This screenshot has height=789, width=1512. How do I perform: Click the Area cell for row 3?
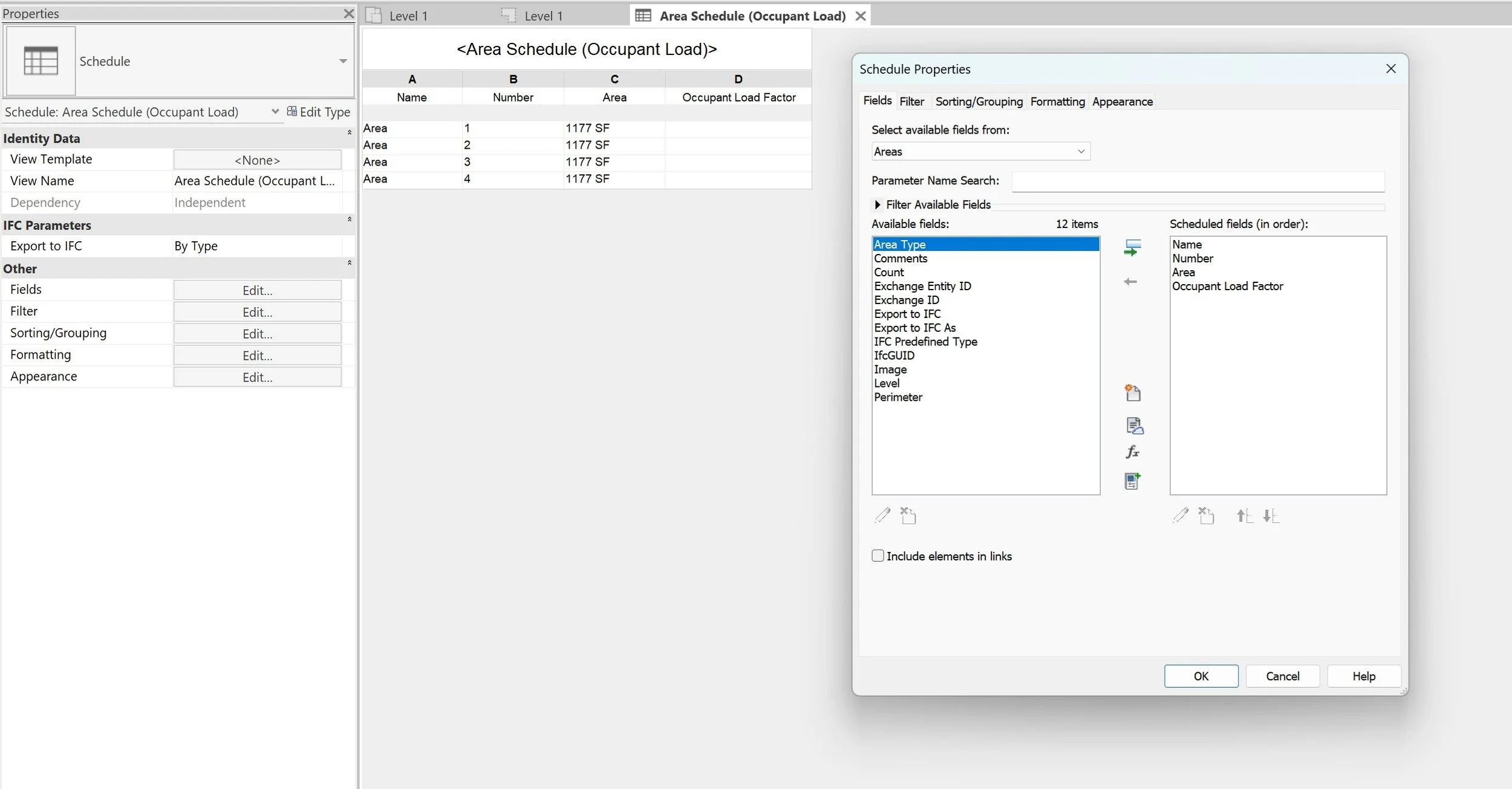coord(614,162)
